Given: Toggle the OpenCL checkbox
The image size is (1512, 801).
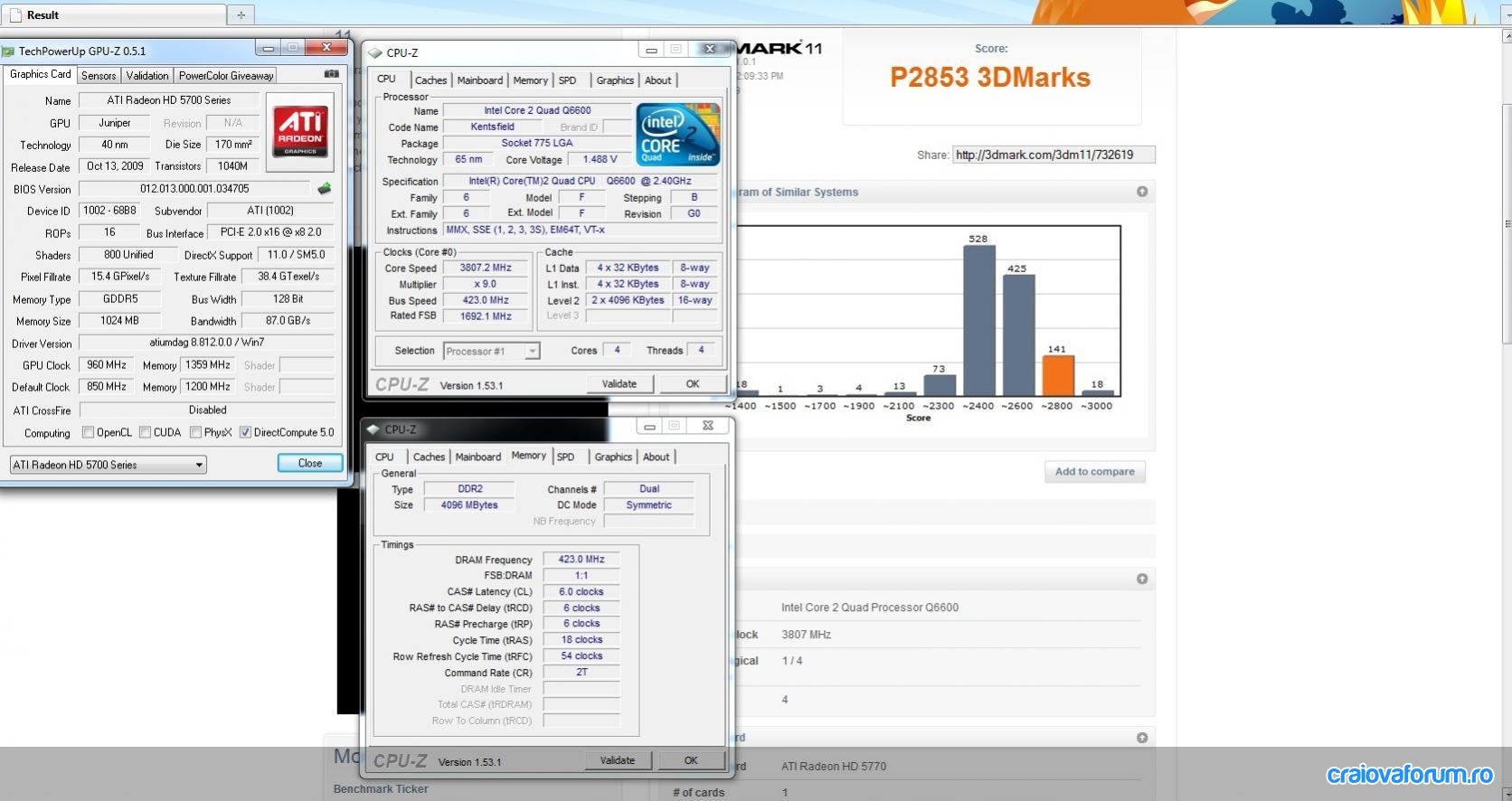Looking at the screenshot, I should (x=88, y=432).
